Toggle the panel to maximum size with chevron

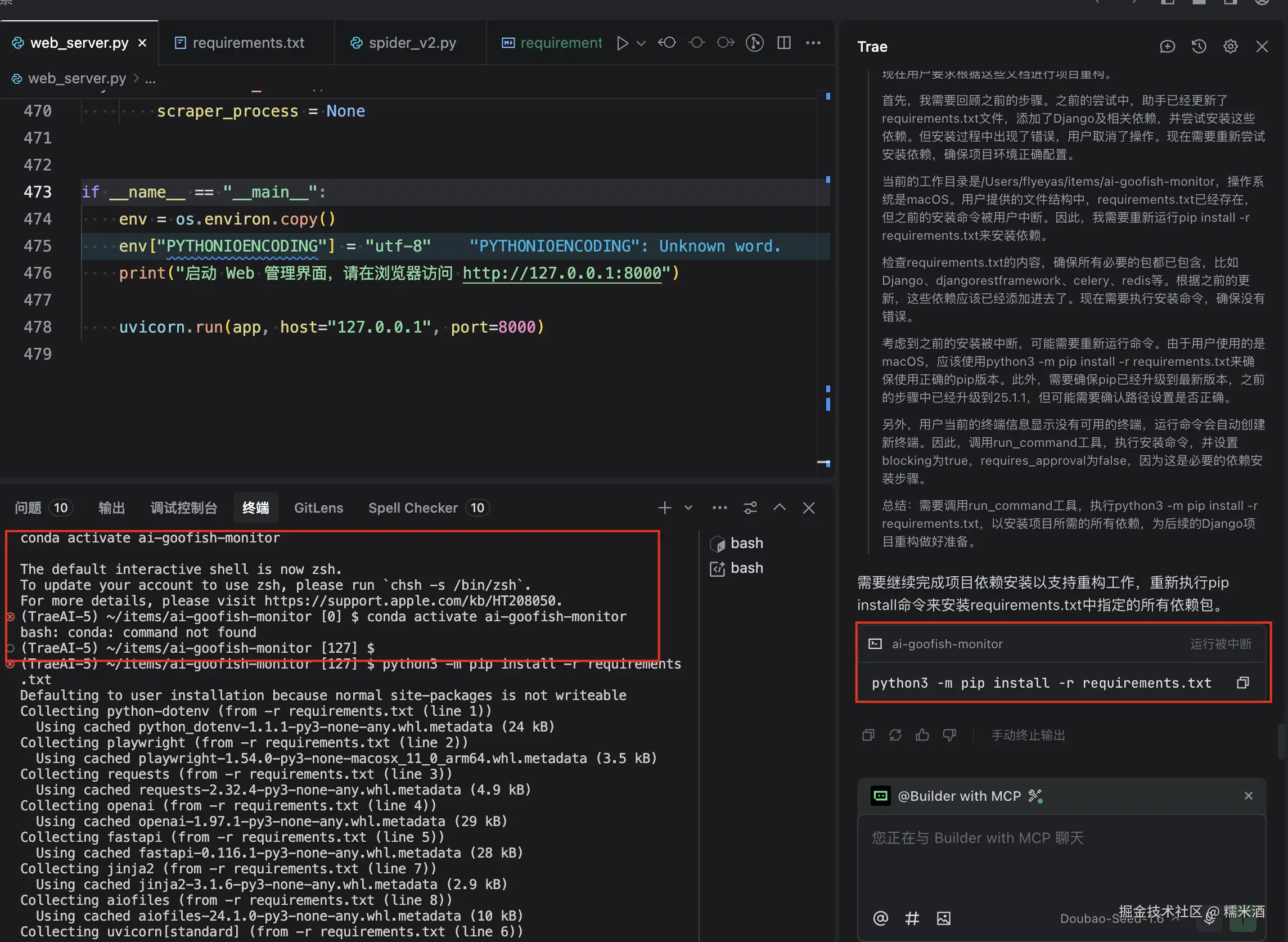click(x=780, y=508)
